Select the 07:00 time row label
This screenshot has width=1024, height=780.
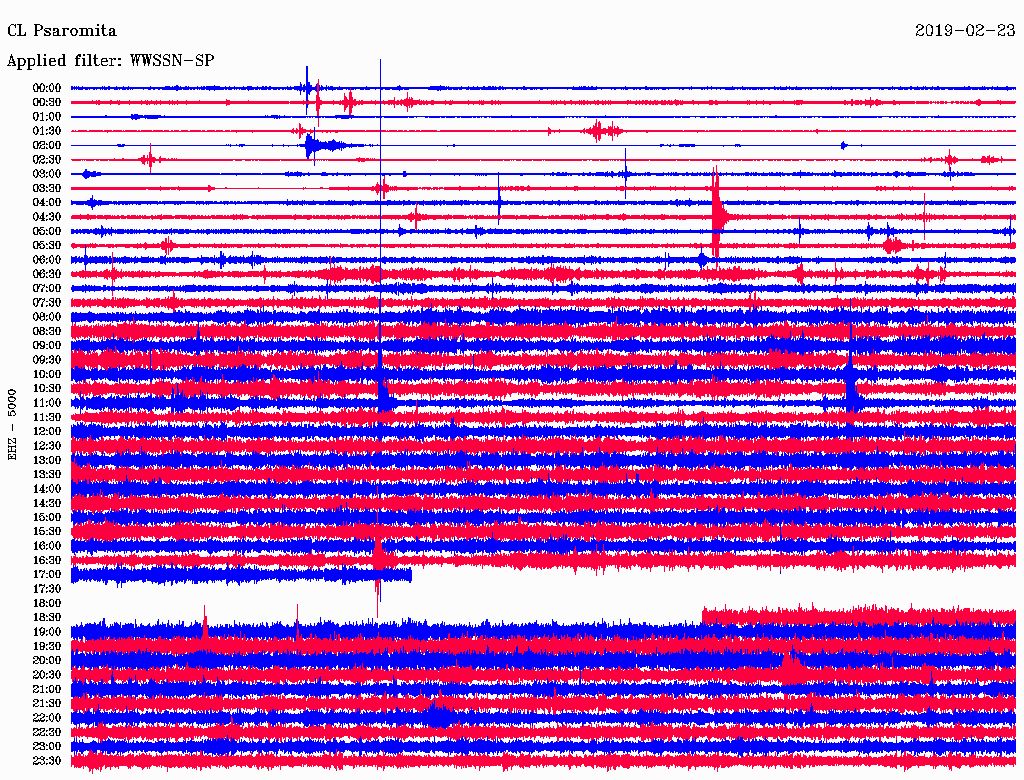47,289
